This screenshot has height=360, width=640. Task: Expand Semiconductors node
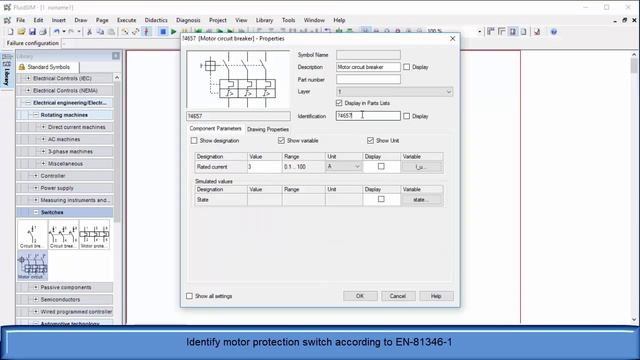click(x=36, y=300)
